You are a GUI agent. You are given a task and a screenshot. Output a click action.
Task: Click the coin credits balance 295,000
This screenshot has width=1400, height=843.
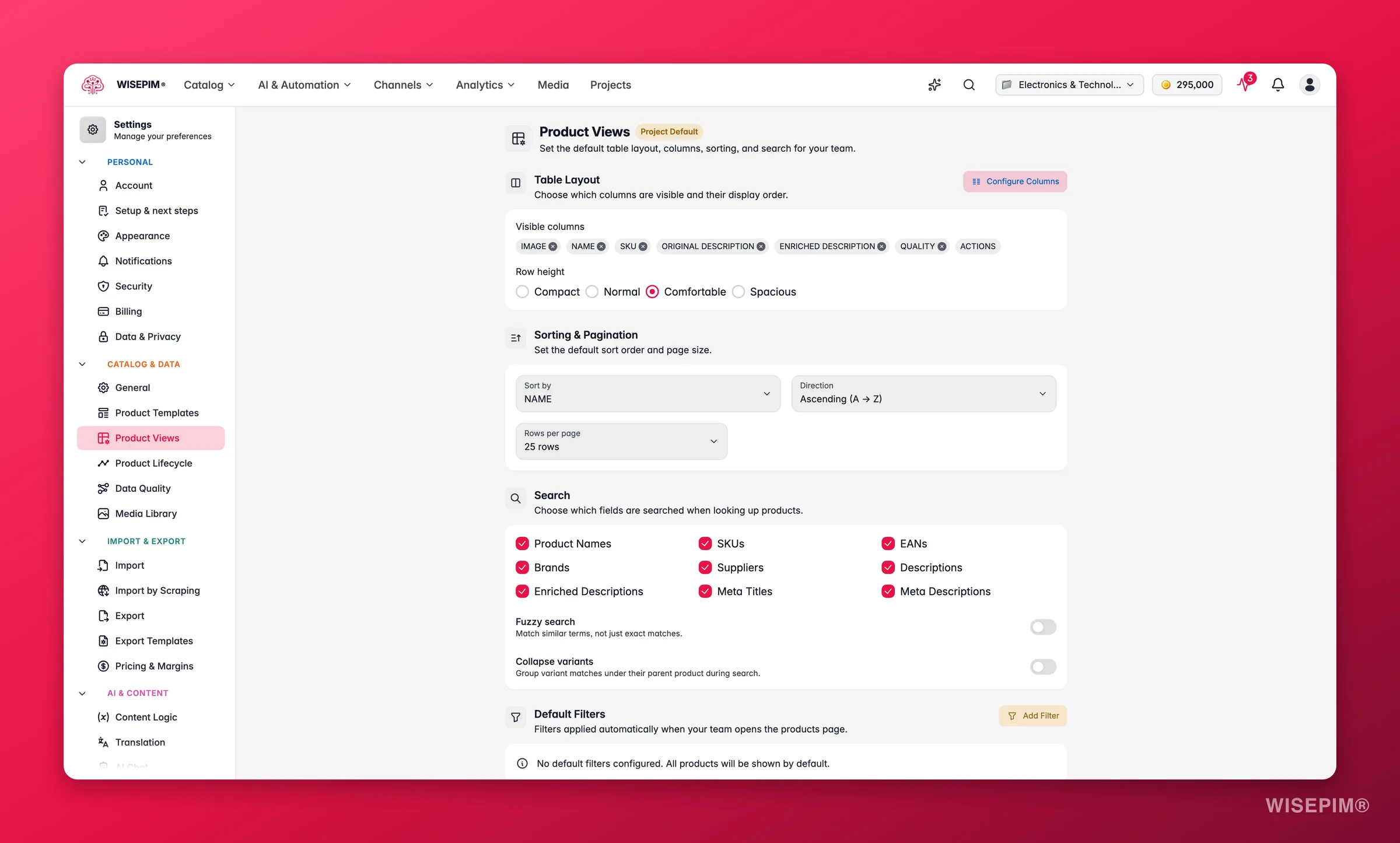1186,85
